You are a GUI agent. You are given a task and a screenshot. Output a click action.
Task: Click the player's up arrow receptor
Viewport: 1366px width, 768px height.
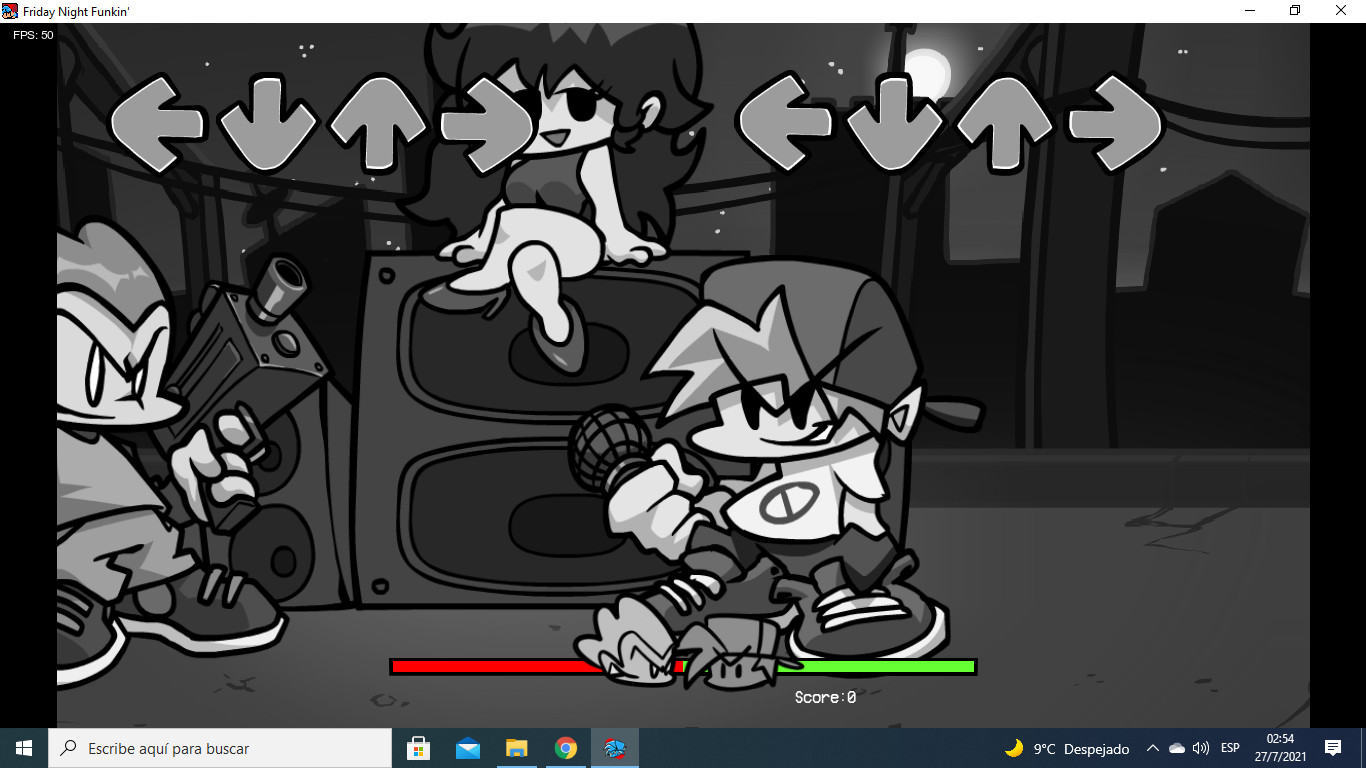1004,124
